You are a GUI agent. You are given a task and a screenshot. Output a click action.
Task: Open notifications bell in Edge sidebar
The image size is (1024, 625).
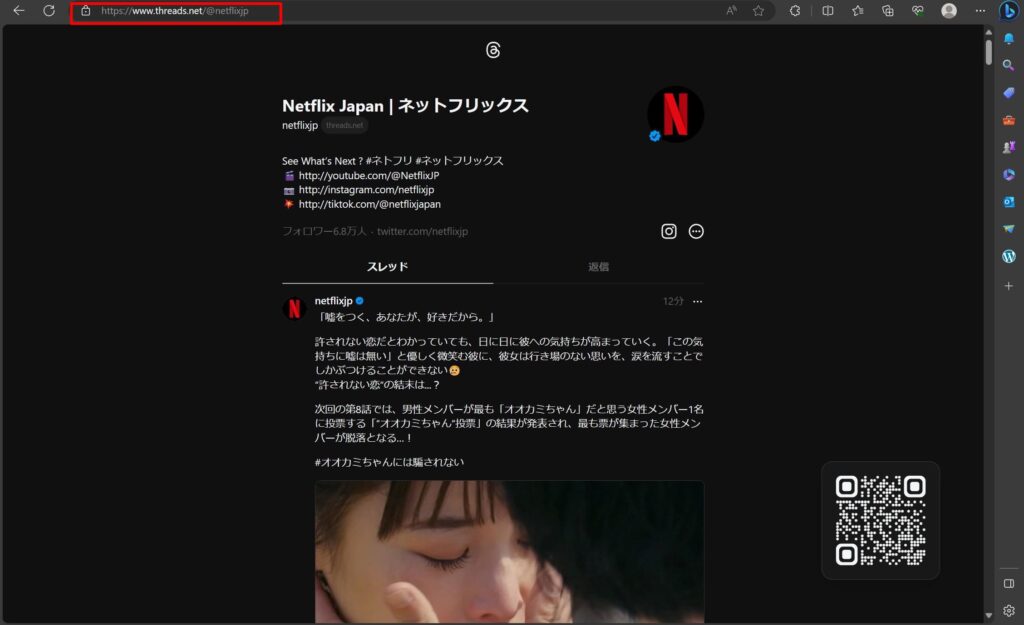click(x=1009, y=39)
